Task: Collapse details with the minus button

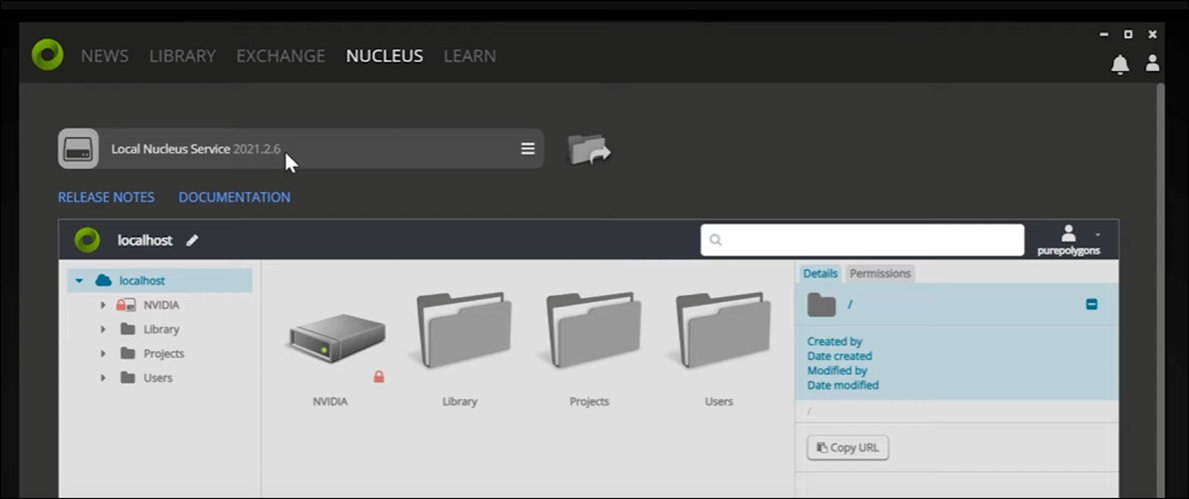Action: tap(1091, 304)
